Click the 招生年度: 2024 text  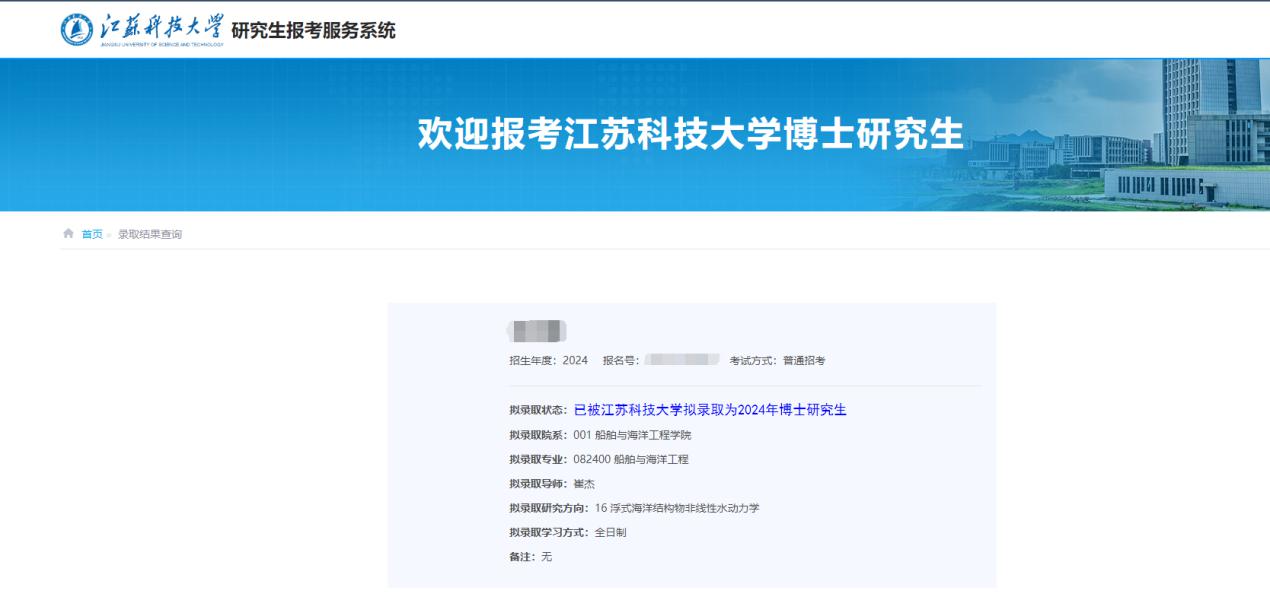(x=549, y=360)
